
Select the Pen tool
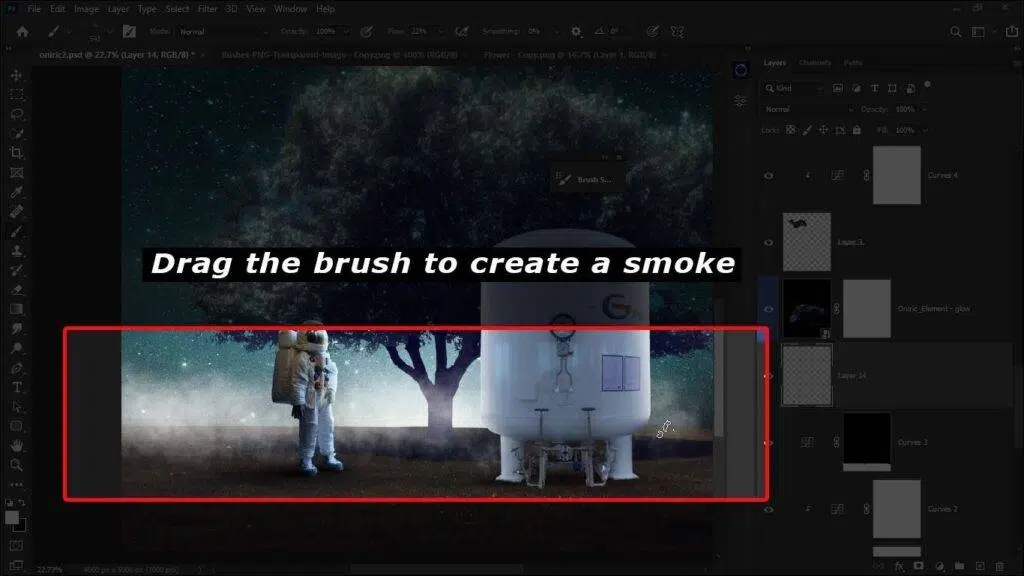16,368
